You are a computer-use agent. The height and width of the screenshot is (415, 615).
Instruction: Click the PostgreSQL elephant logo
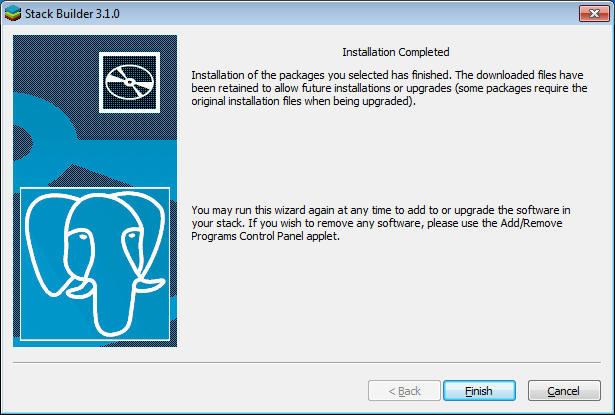(x=95, y=264)
